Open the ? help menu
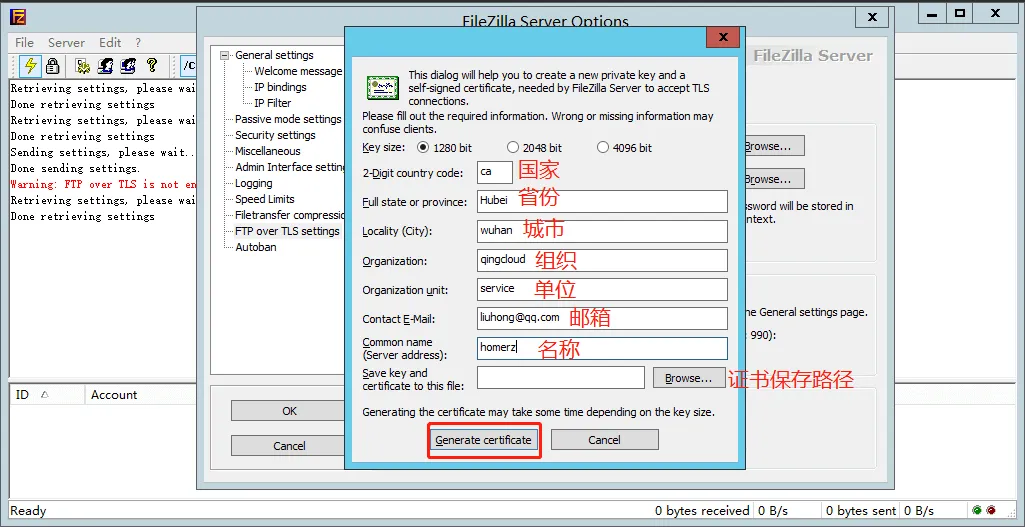This screenshot has width=1025, height=527. [x=138, y=42]
